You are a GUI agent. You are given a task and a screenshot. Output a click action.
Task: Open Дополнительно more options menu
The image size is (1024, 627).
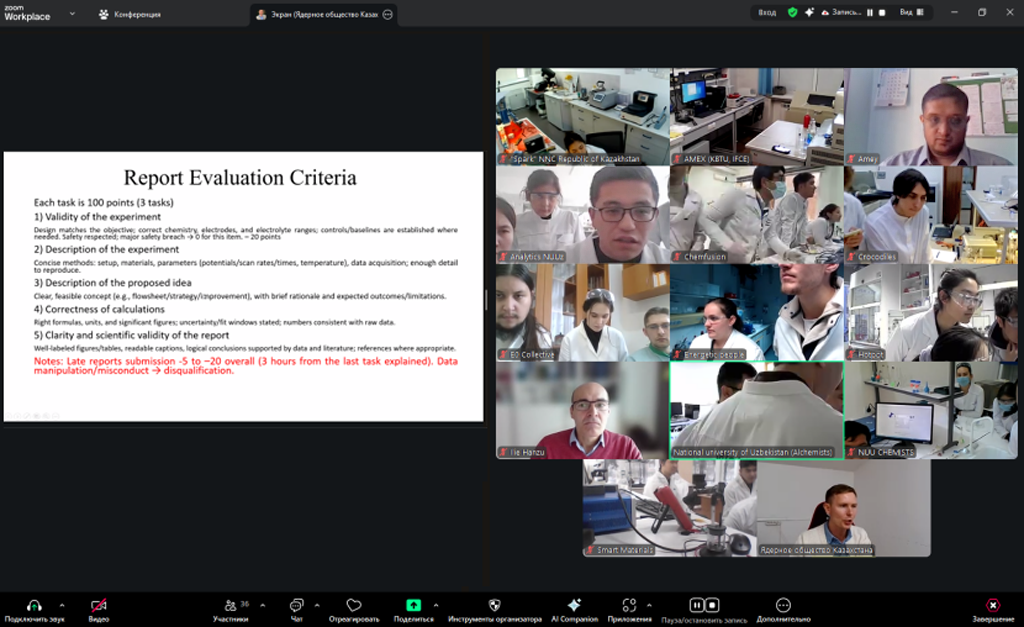783,606
